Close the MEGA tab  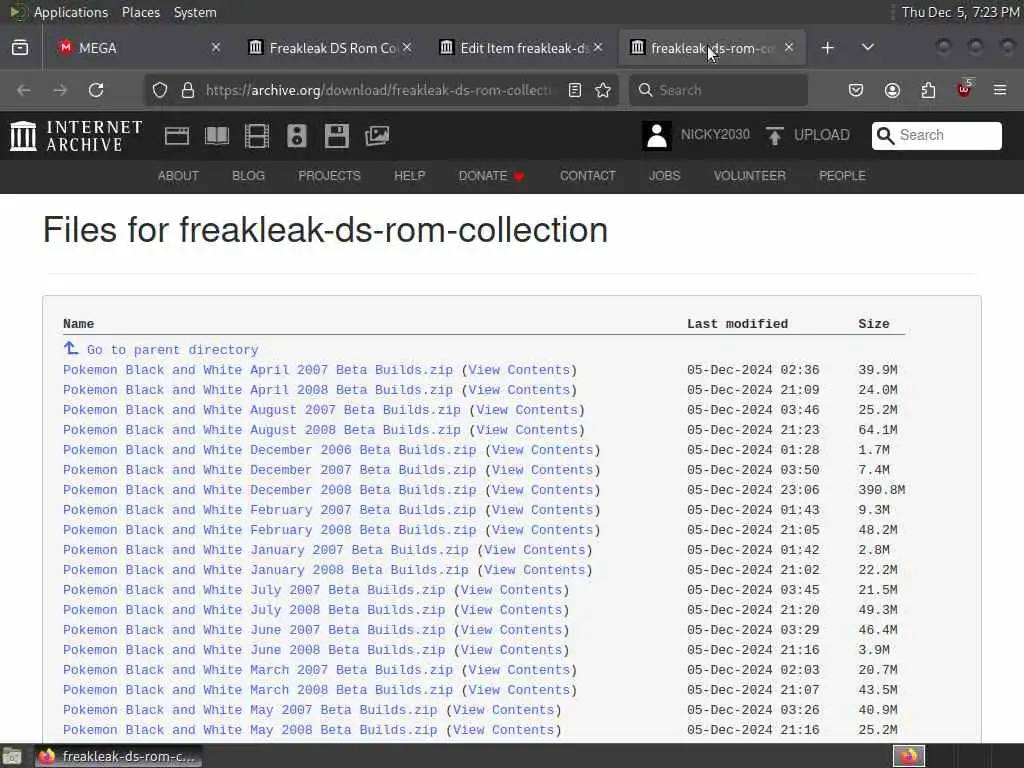pyautogui.click(x=216, y=48)
